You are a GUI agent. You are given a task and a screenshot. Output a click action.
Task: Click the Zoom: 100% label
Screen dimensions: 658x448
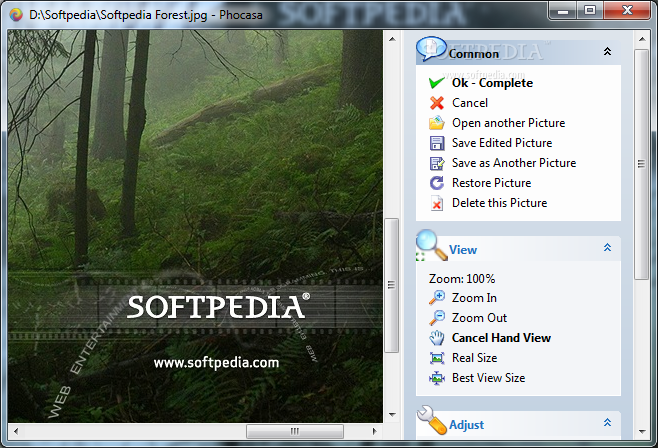pyautogui.click(x=462, y=279)
